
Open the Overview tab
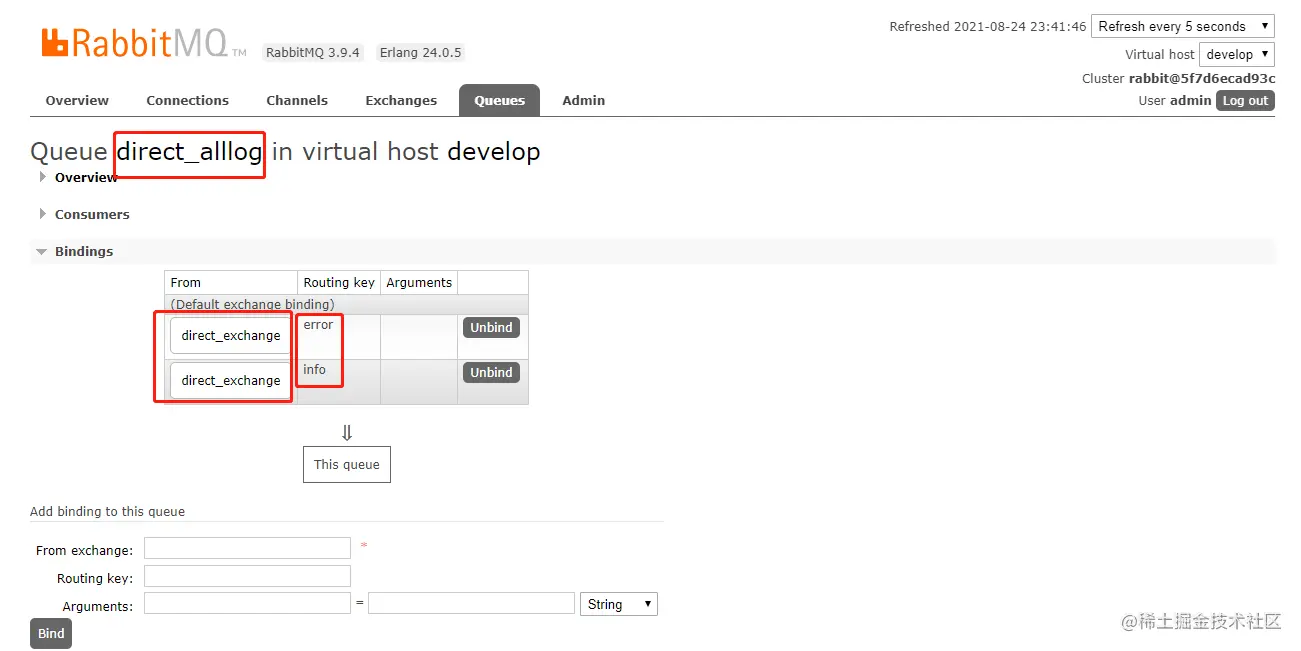[77, 100]
